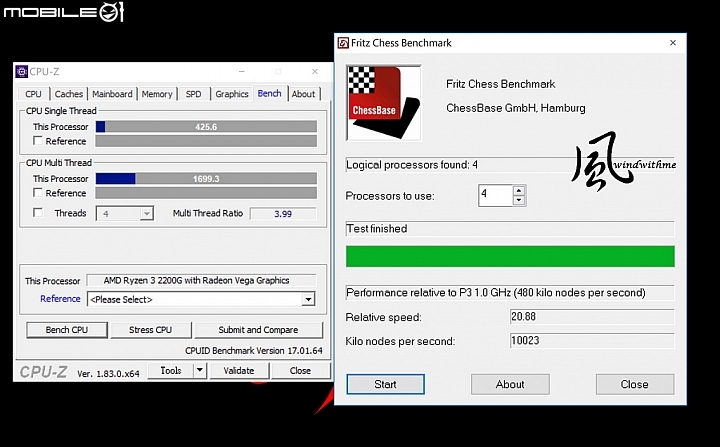Toggle the Threads checkbox
Screen dimensions: 720x447
coord(38,213)
